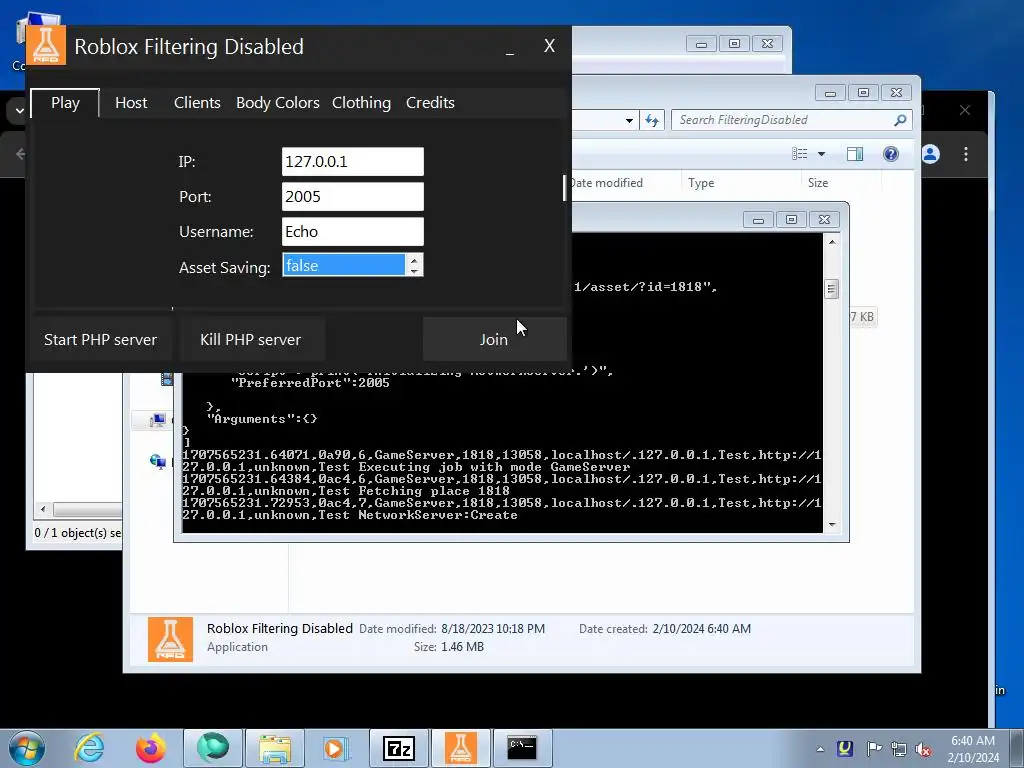Switch to Roblox Filtering Disabled taskbar icon
1024x768 pixels.
tap(460, 748)
